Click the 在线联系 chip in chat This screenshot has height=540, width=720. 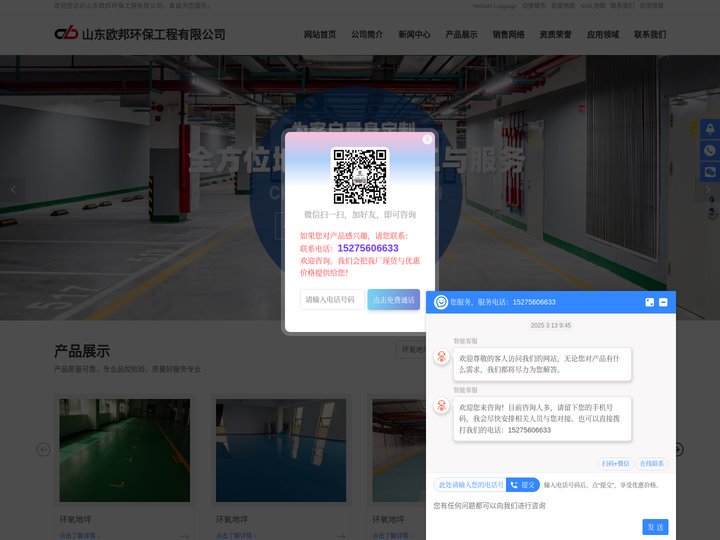coord(652,463)
